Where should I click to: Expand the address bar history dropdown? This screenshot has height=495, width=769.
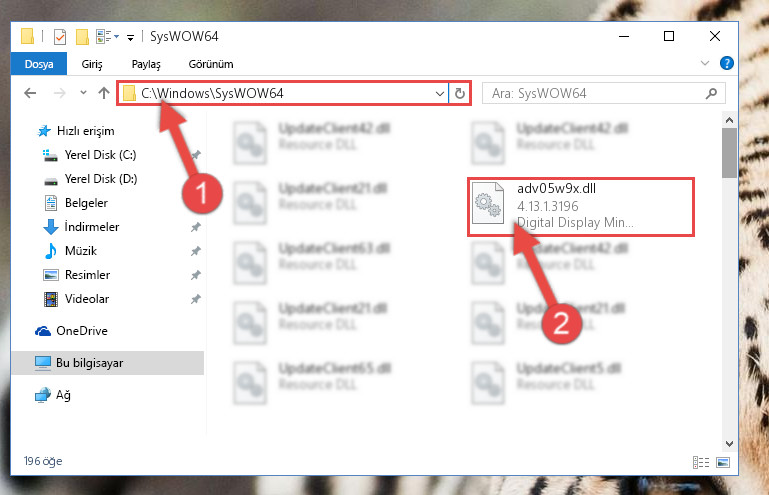(x=439, y=93)
